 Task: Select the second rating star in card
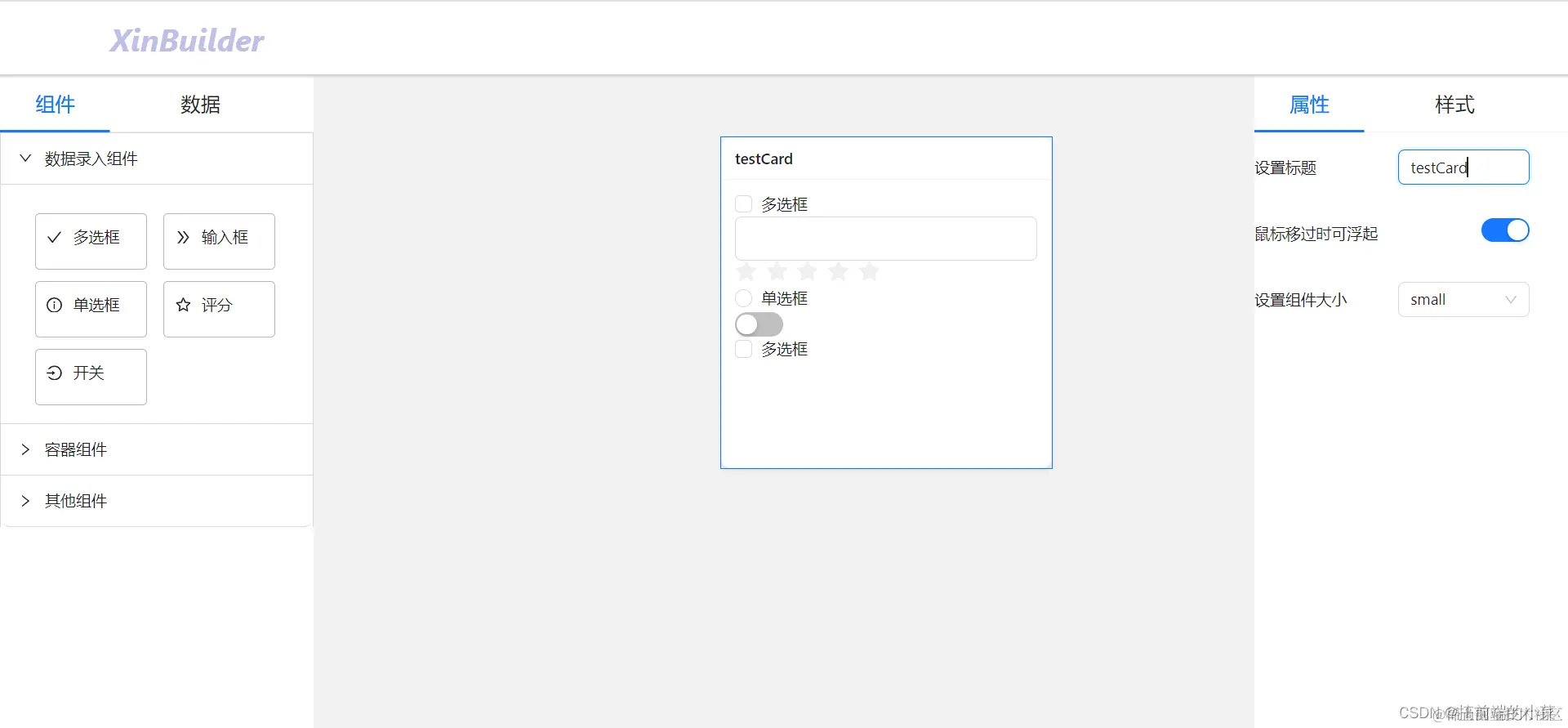point(777,271)
